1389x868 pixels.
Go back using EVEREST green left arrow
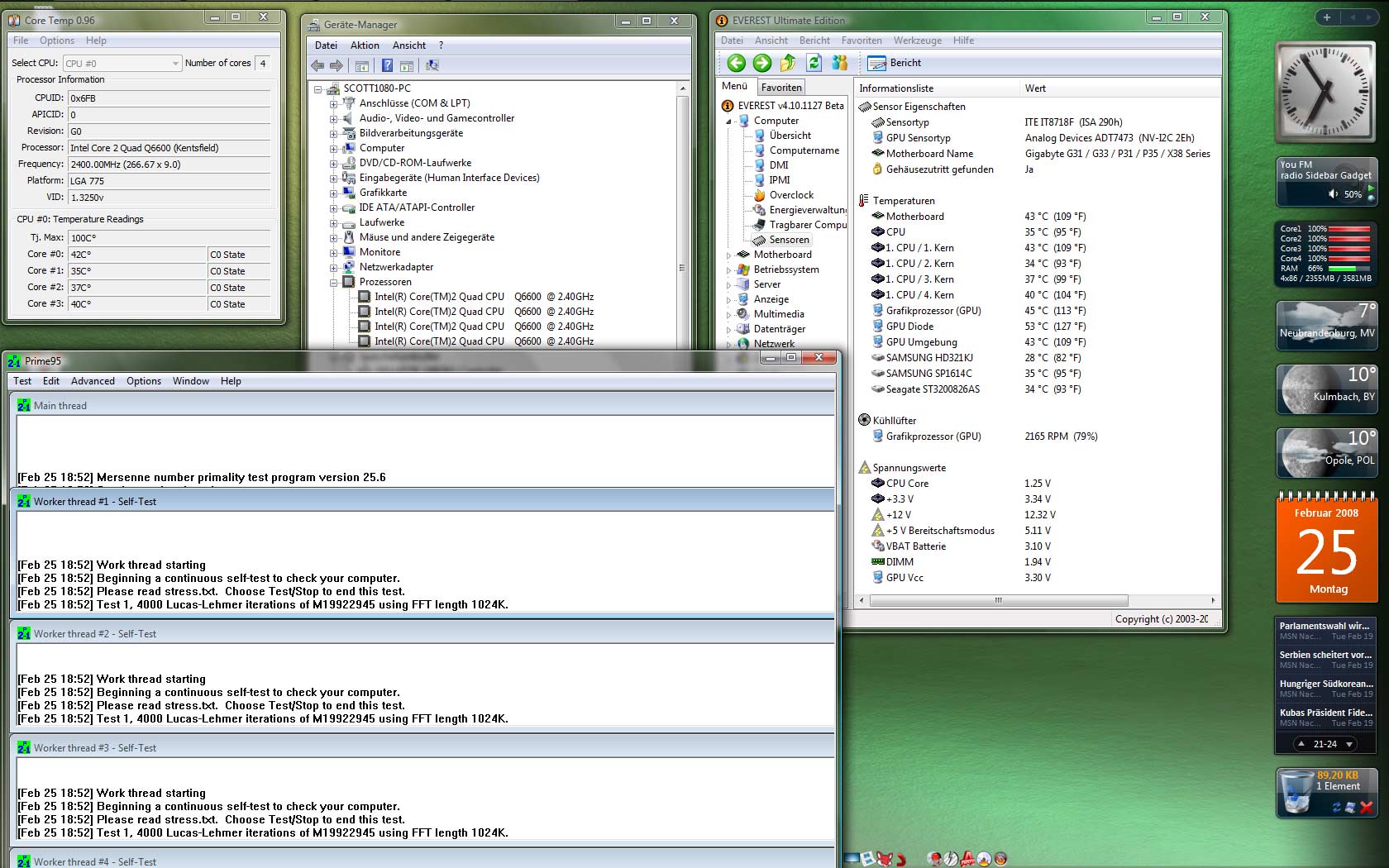pyautogui.click(x=736, y=63)
